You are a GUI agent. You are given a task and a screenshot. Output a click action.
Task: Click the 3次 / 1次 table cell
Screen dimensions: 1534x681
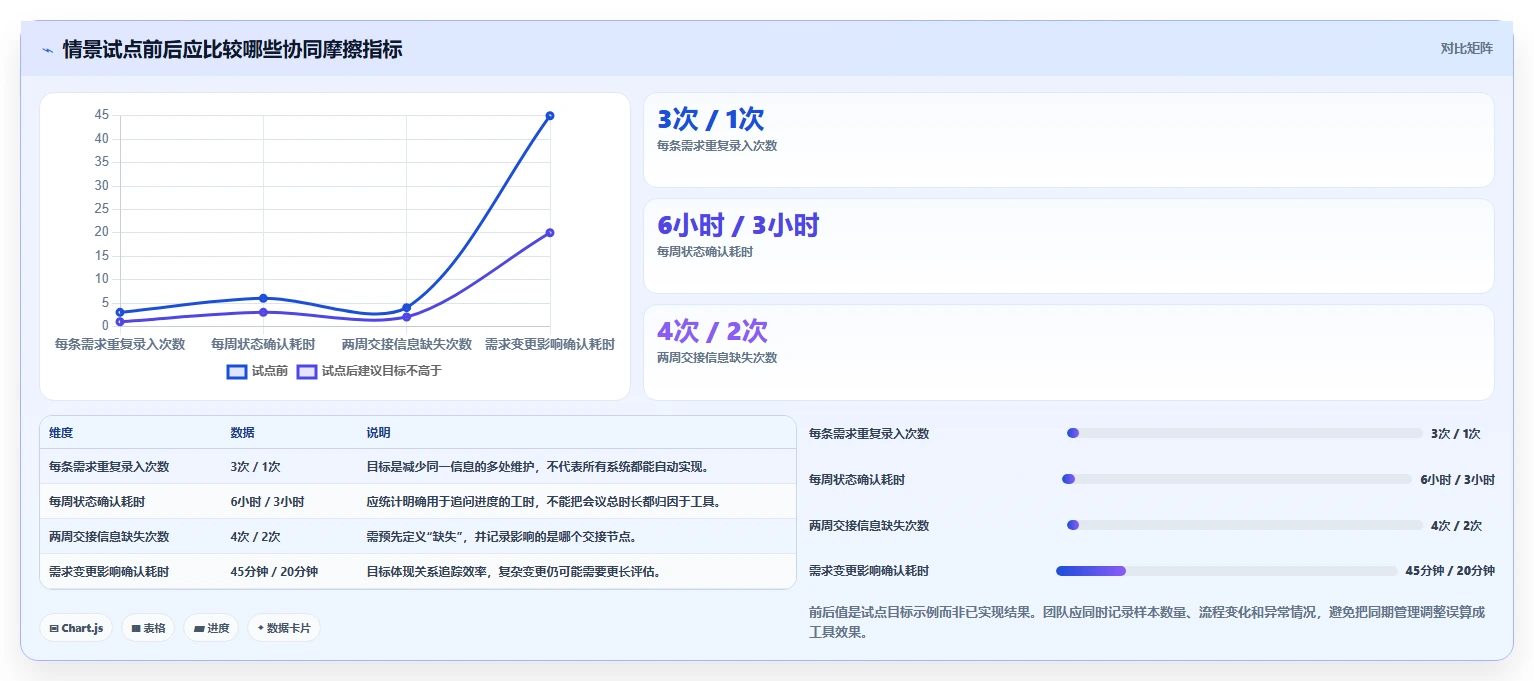255,467
